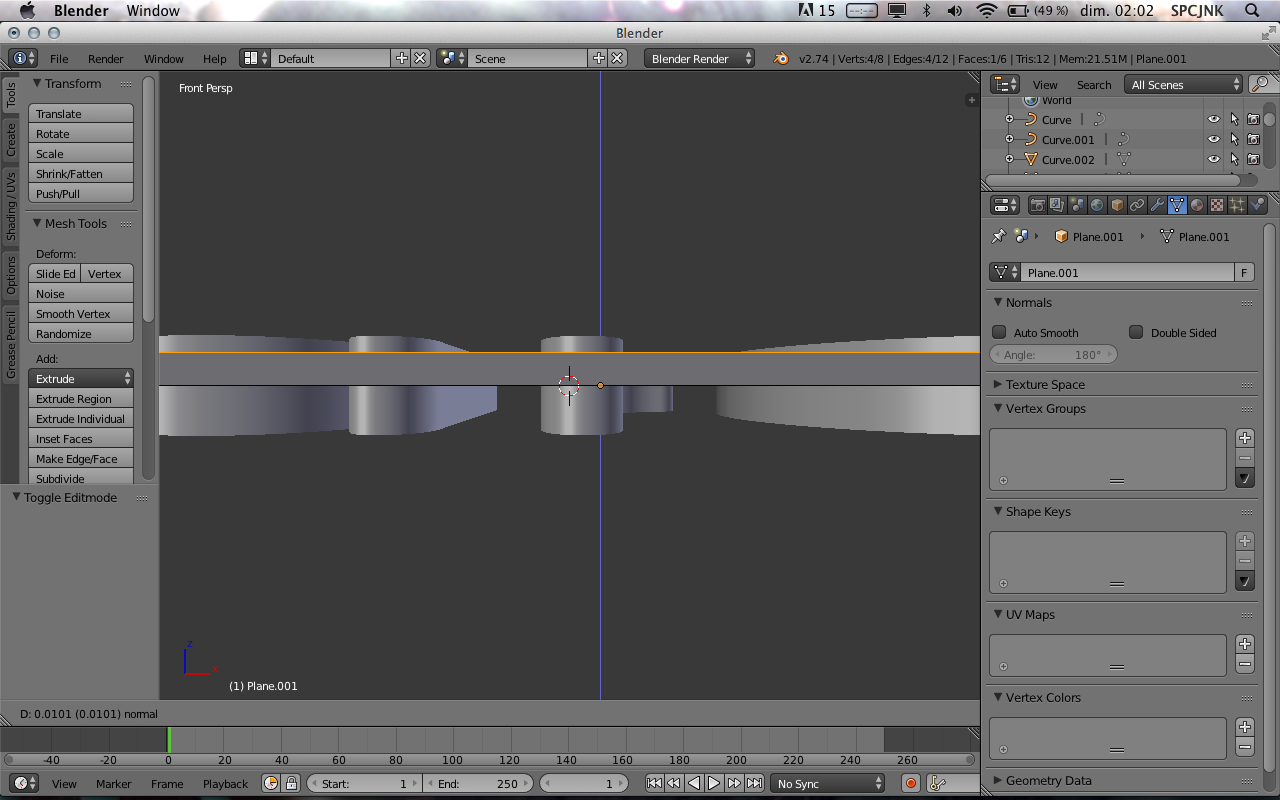Image resolution: width=1280 pixels, height=800 pixels.
Task: Click the outliner filter magnifier icon
Action: [1260, 84]
